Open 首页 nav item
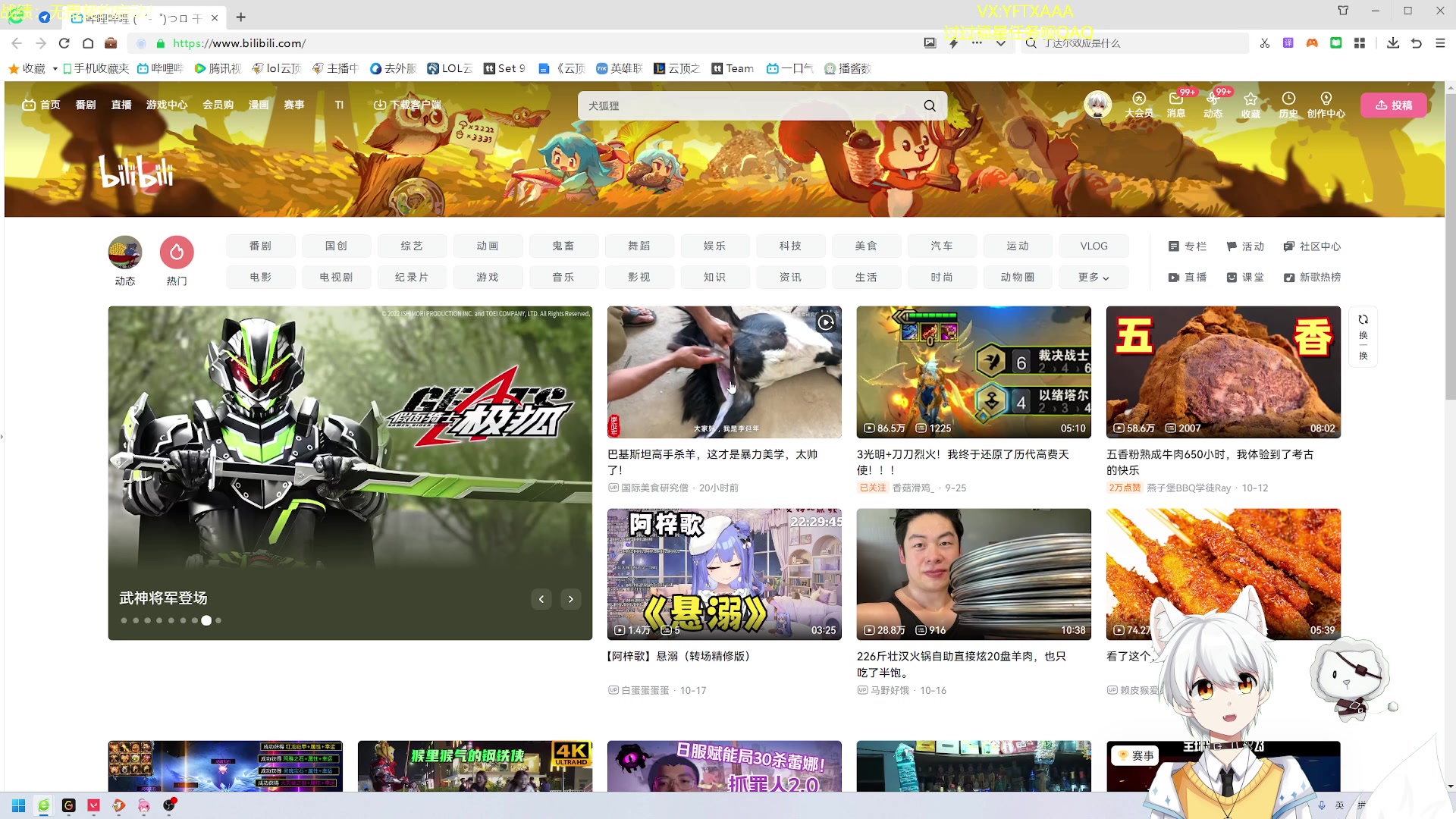 click(42, 105)
